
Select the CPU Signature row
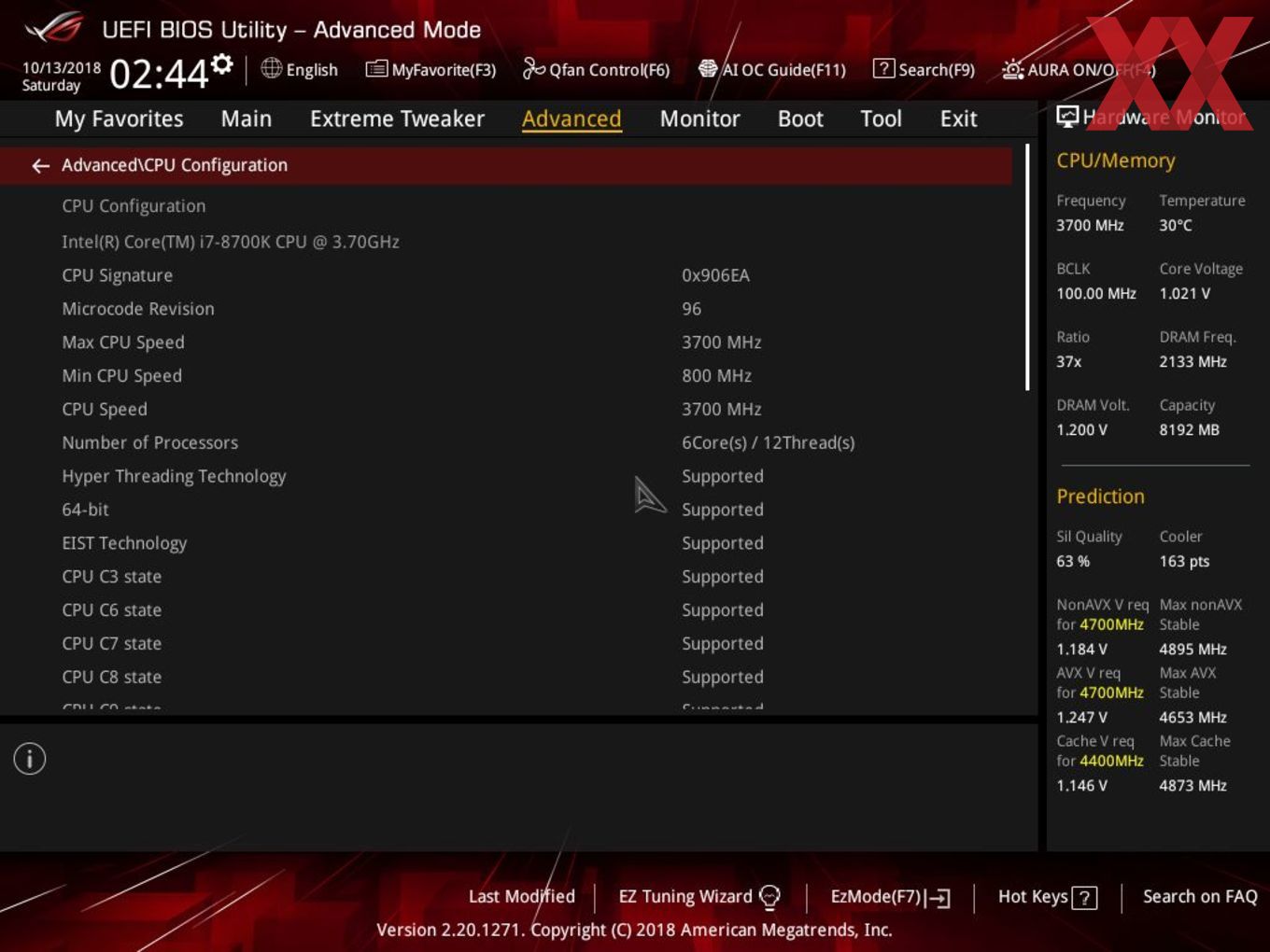(x=505, y=275)
